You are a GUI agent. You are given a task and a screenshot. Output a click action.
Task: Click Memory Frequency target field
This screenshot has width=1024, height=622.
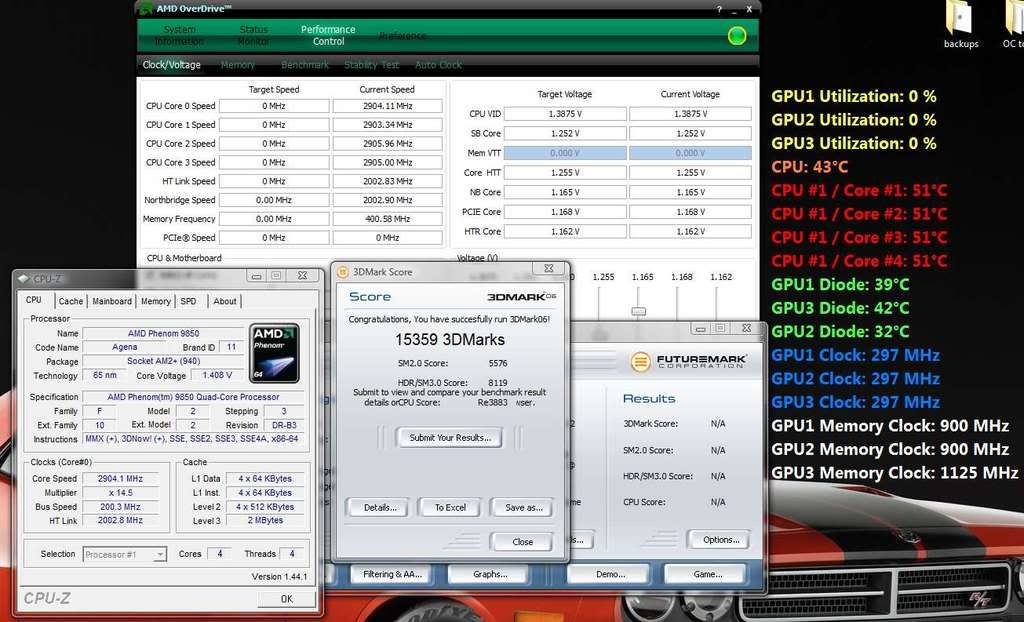(x=274, y=219)
